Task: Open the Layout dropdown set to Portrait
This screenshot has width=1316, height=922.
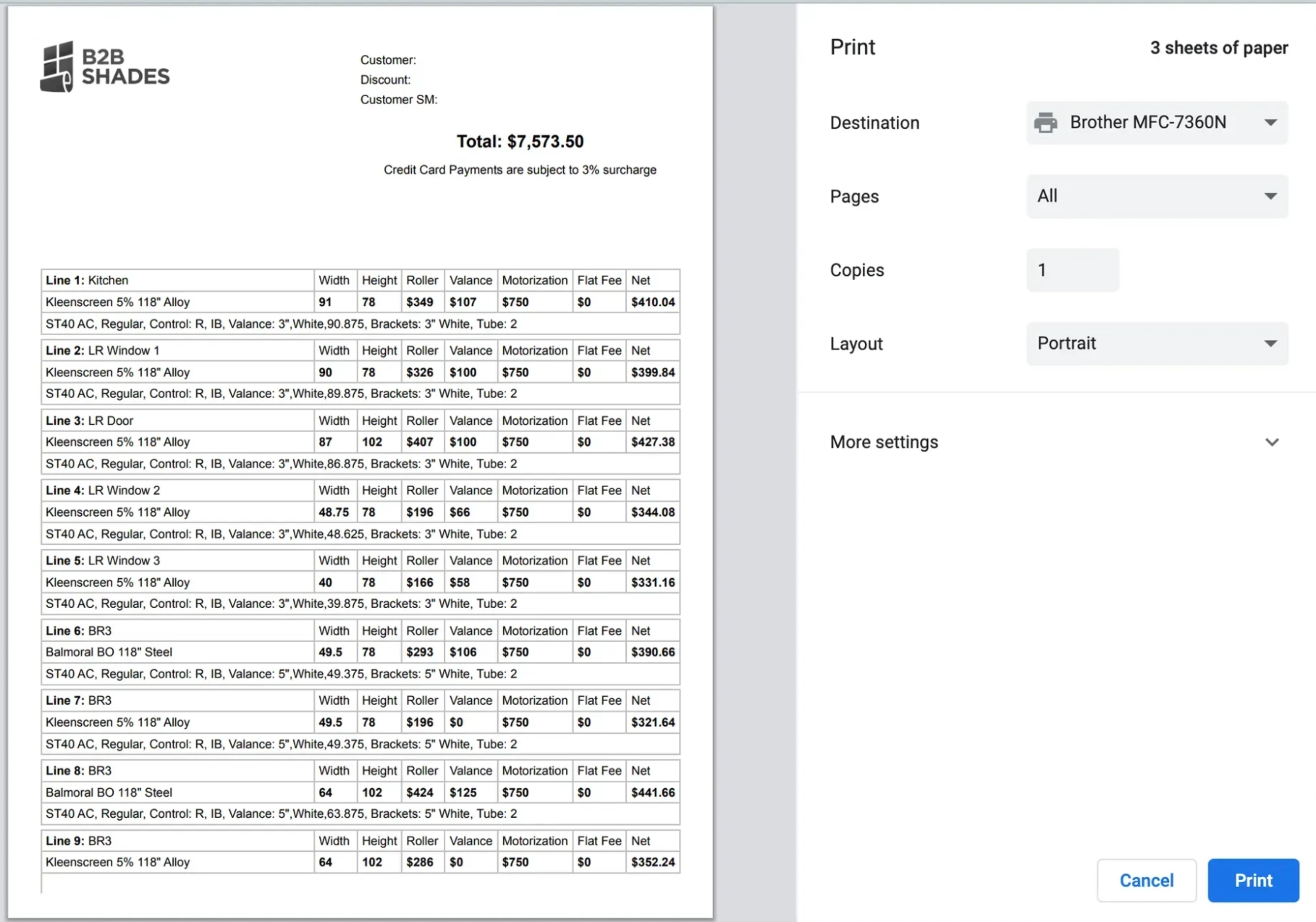Action: 1156,344
